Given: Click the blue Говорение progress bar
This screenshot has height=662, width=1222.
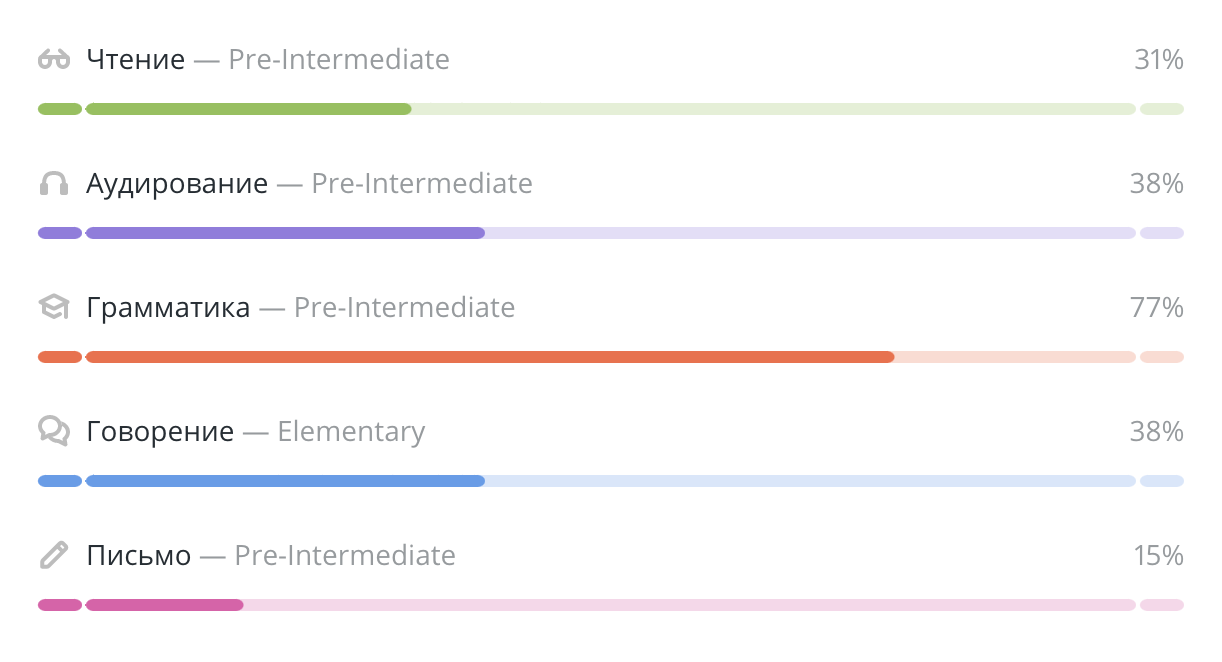Looking at the screenshot, I should point(610,481).
